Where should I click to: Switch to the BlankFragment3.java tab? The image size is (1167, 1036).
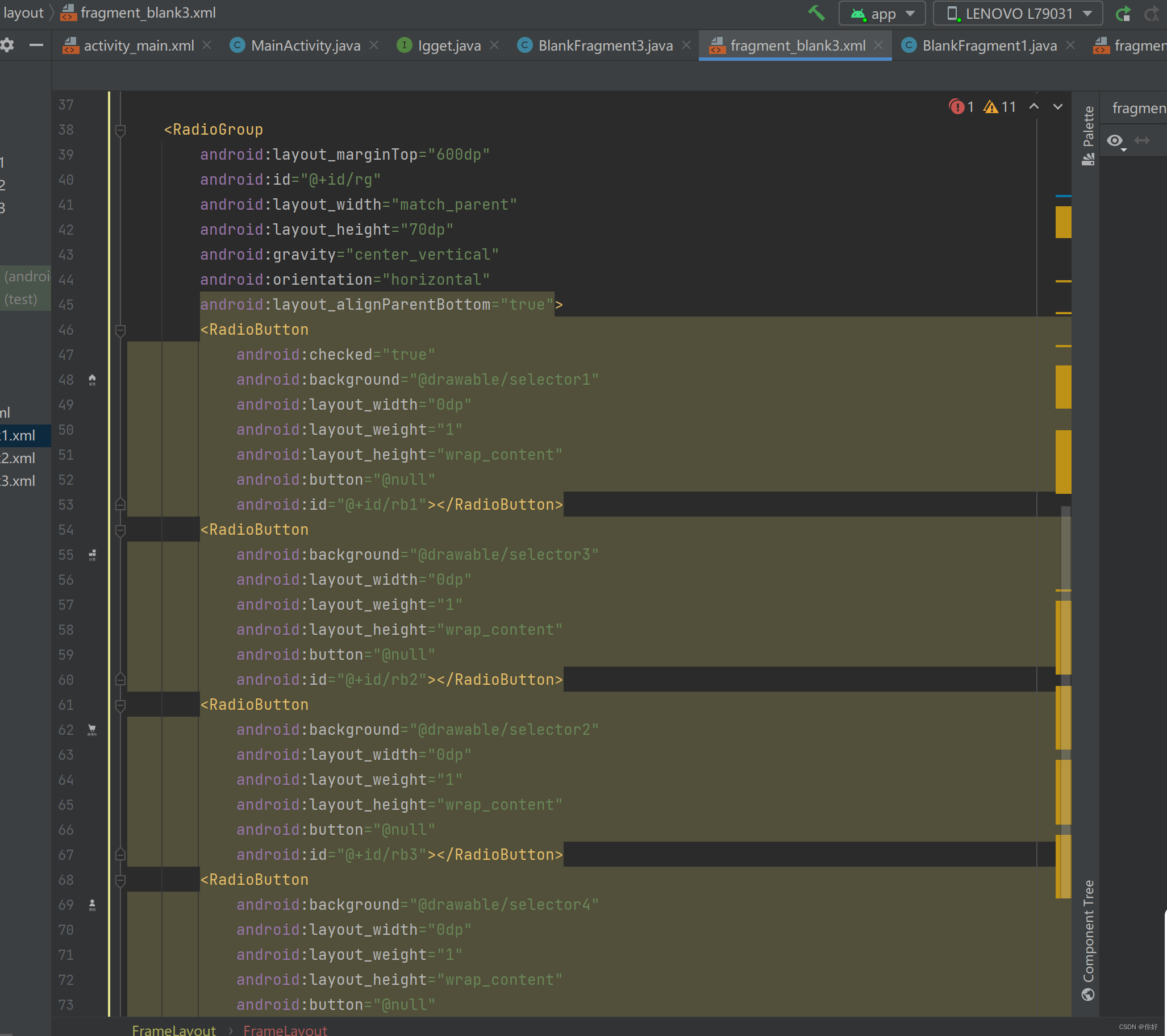(x=605, y=45)
